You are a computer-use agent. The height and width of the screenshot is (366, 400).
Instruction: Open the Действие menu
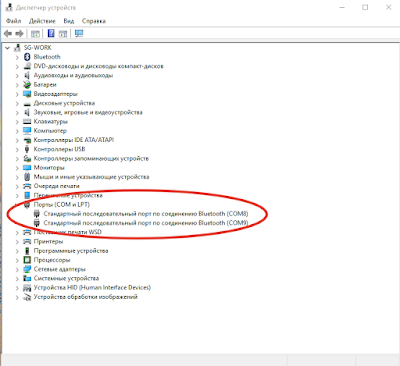point(42,21)
